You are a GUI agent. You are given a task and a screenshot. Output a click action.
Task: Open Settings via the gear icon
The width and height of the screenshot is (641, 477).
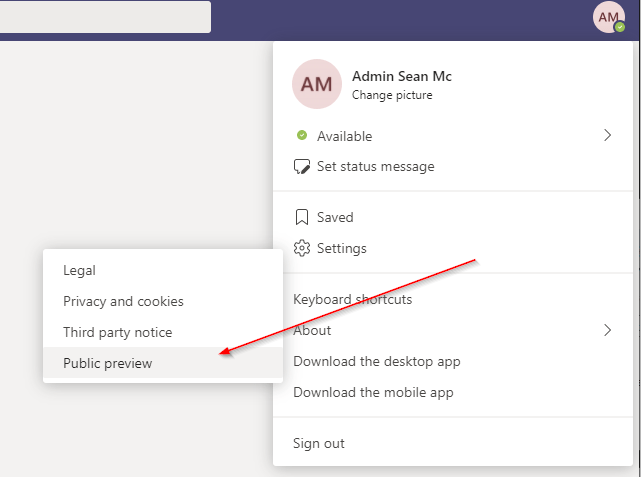click(301, 248)
